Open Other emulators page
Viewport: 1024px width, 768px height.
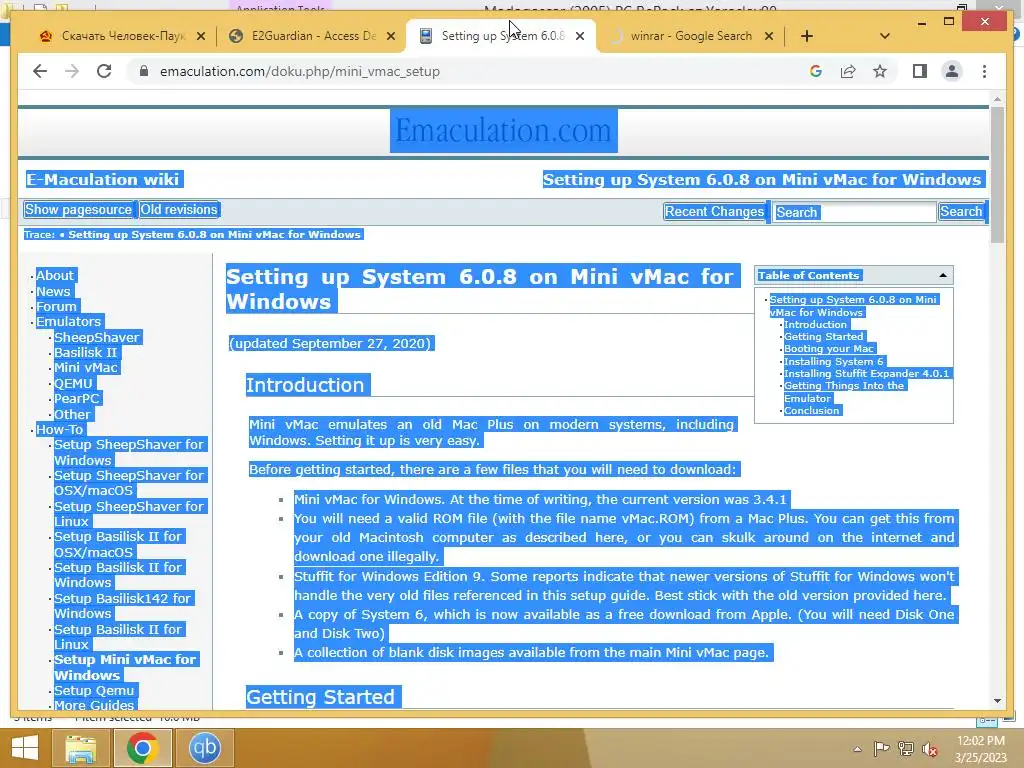pyautogui.click(x=72, y=414)
